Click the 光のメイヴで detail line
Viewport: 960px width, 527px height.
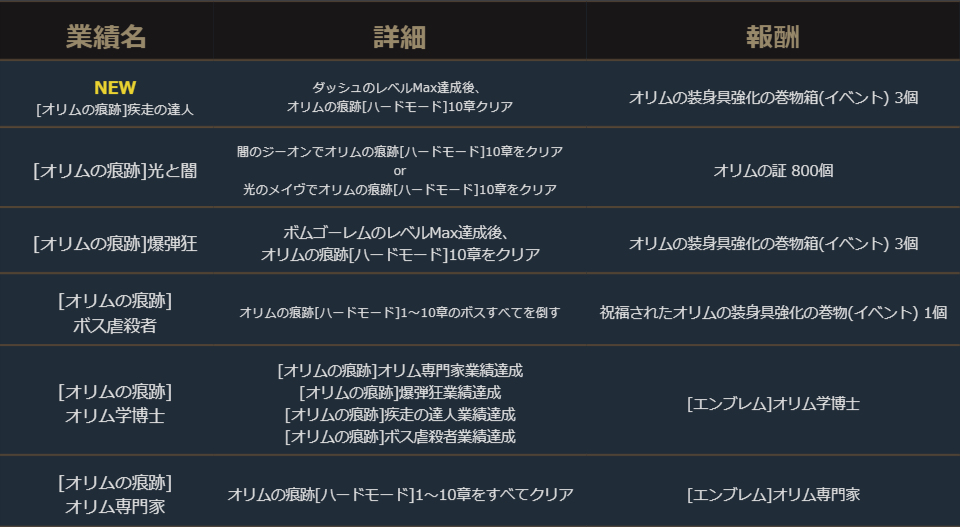[399, 189]
